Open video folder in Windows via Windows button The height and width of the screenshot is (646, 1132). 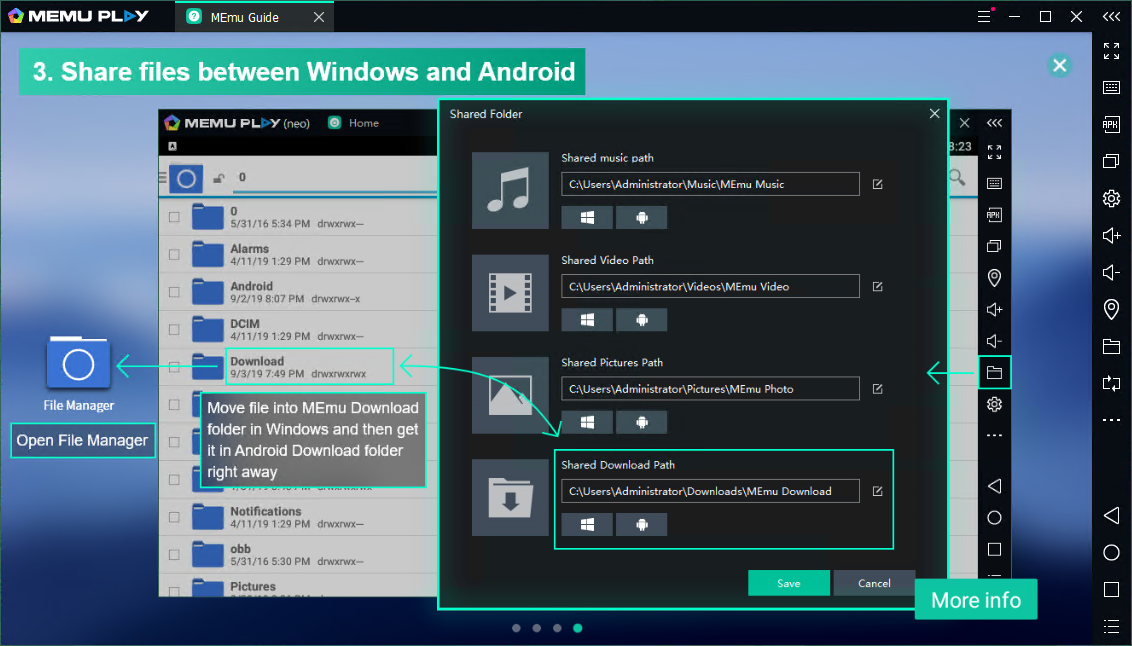coord(587,320)
